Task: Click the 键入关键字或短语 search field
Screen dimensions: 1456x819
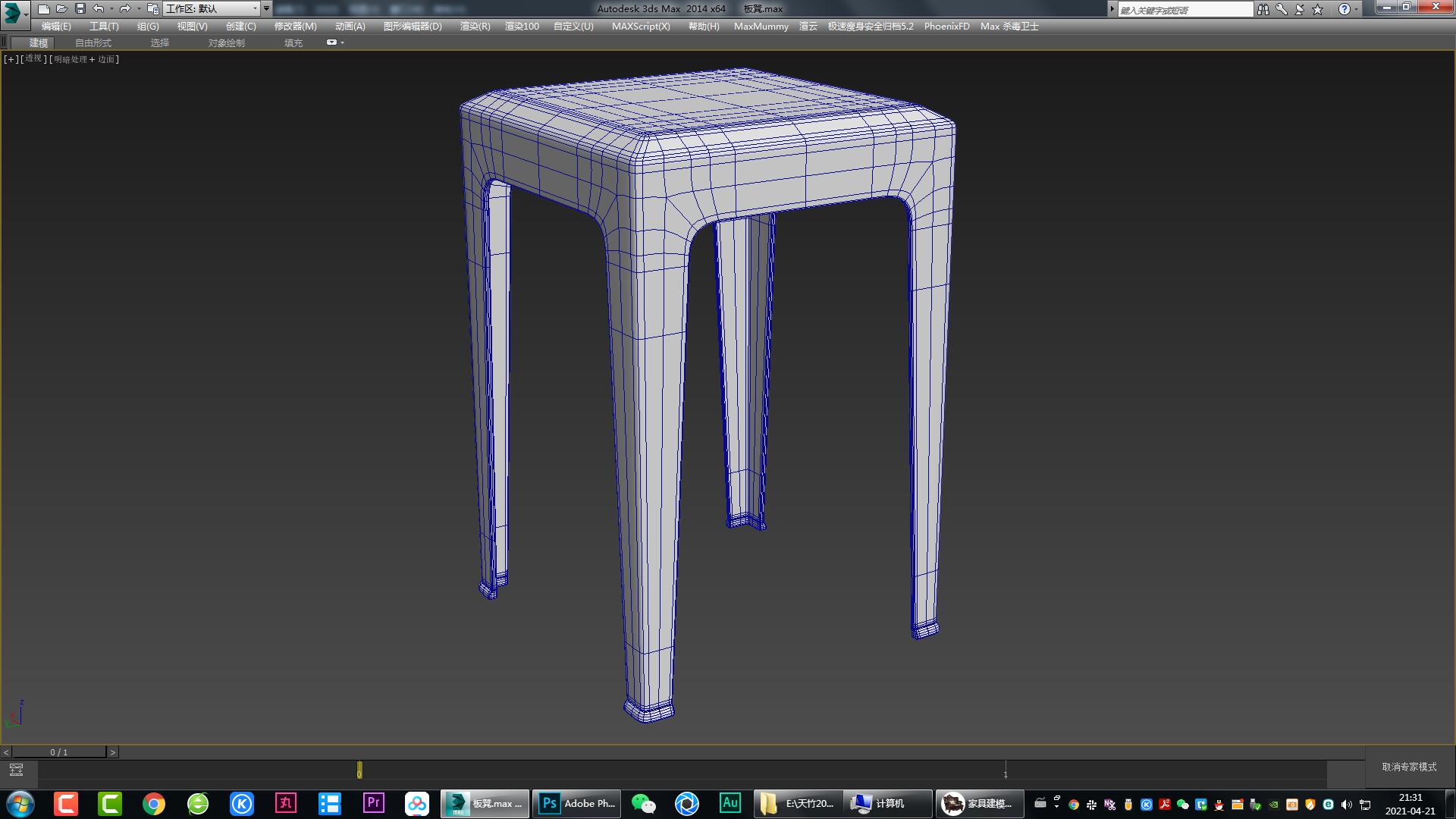Action: tap(1183, 8)
